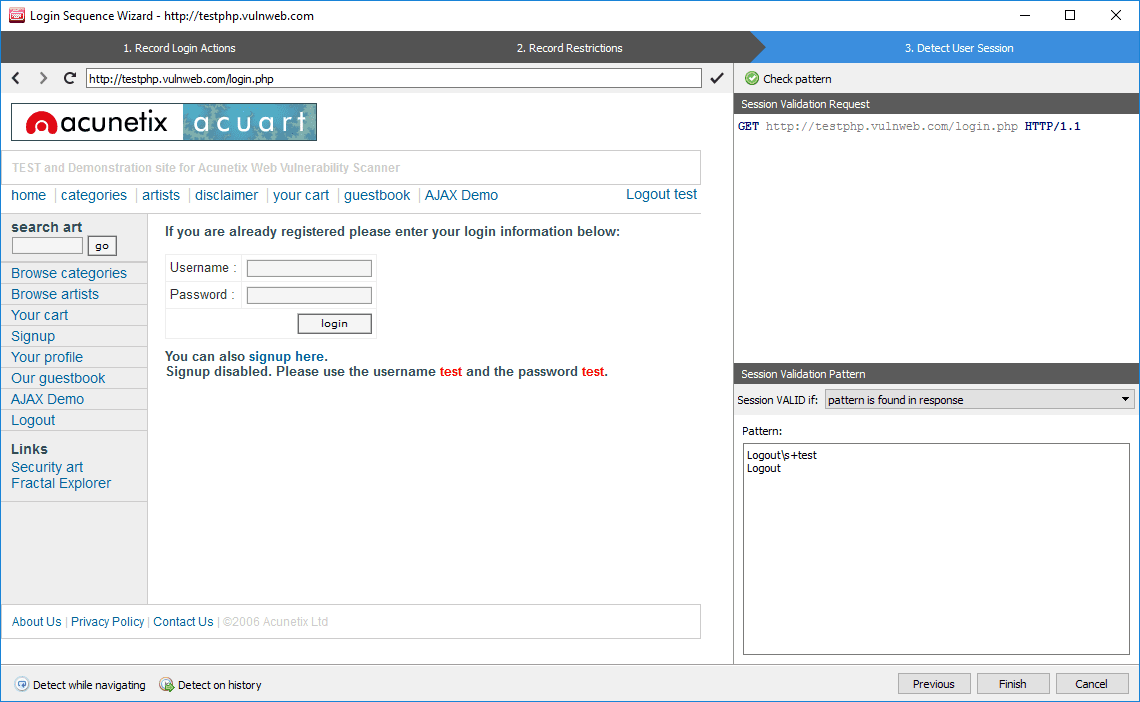The width and height of the screenshot is (1140, 702).
Task: Open the guestbook navigation link
Action: tap(377, 195)
